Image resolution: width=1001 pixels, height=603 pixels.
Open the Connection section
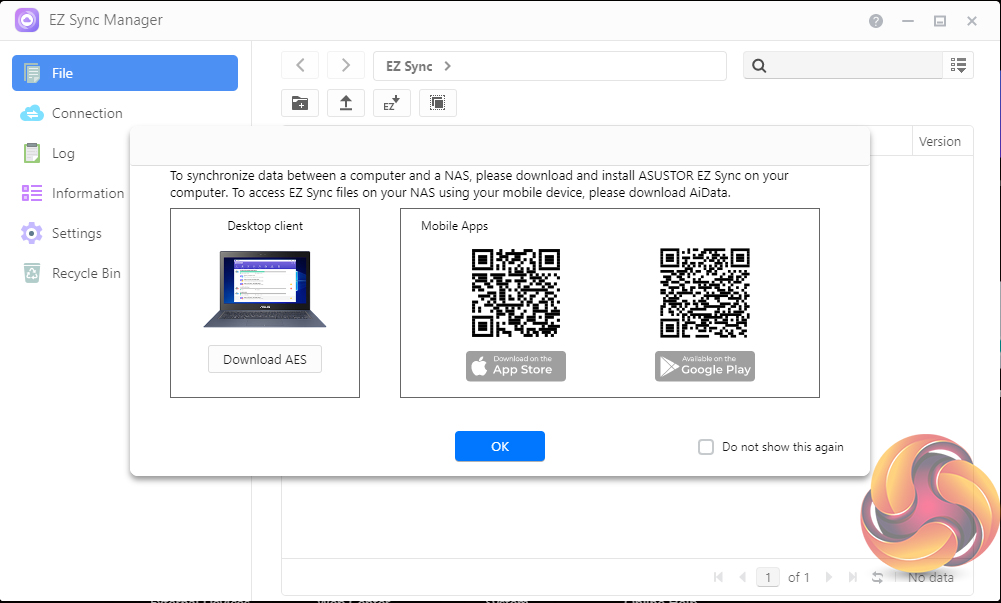72,113
